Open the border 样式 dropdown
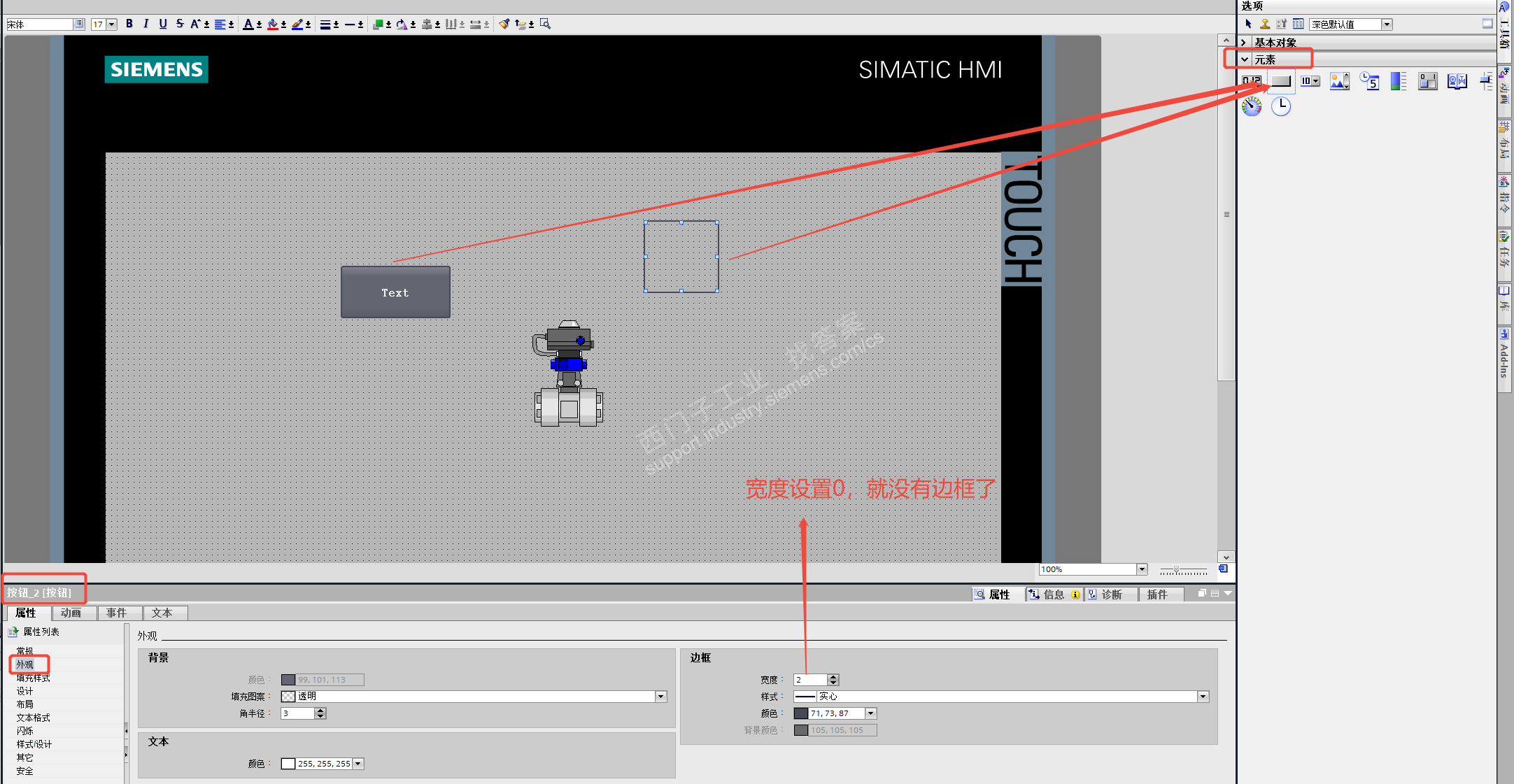The height and width of the screenshot is (784, 1514). [1203, 697]
